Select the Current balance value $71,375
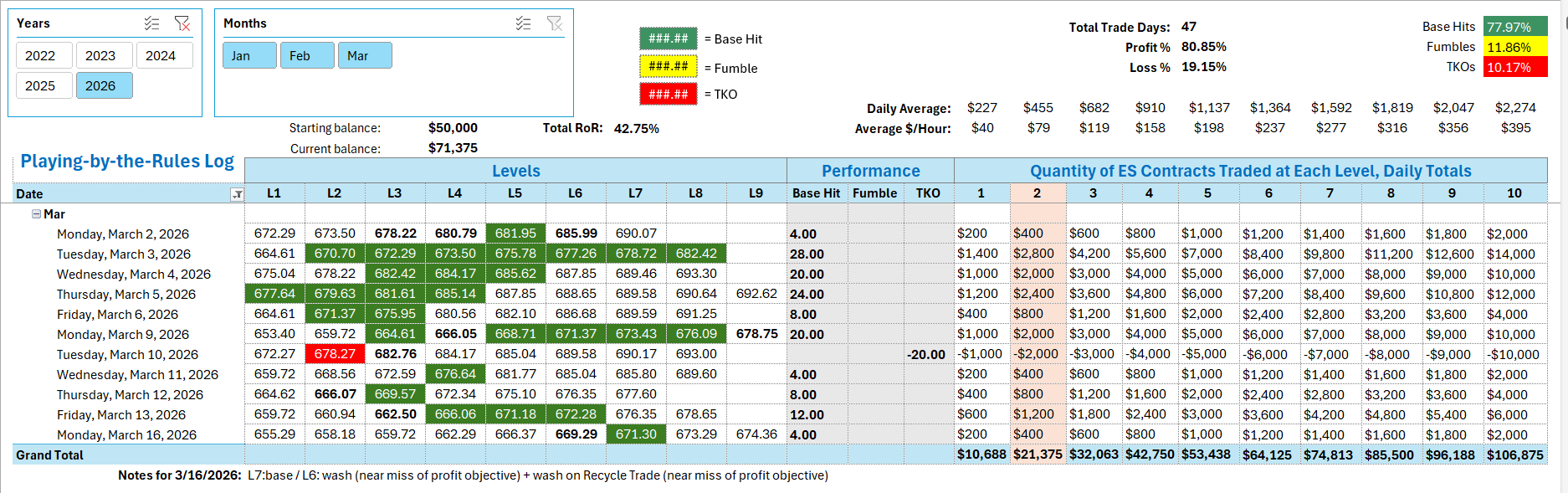 pos(453,148)
